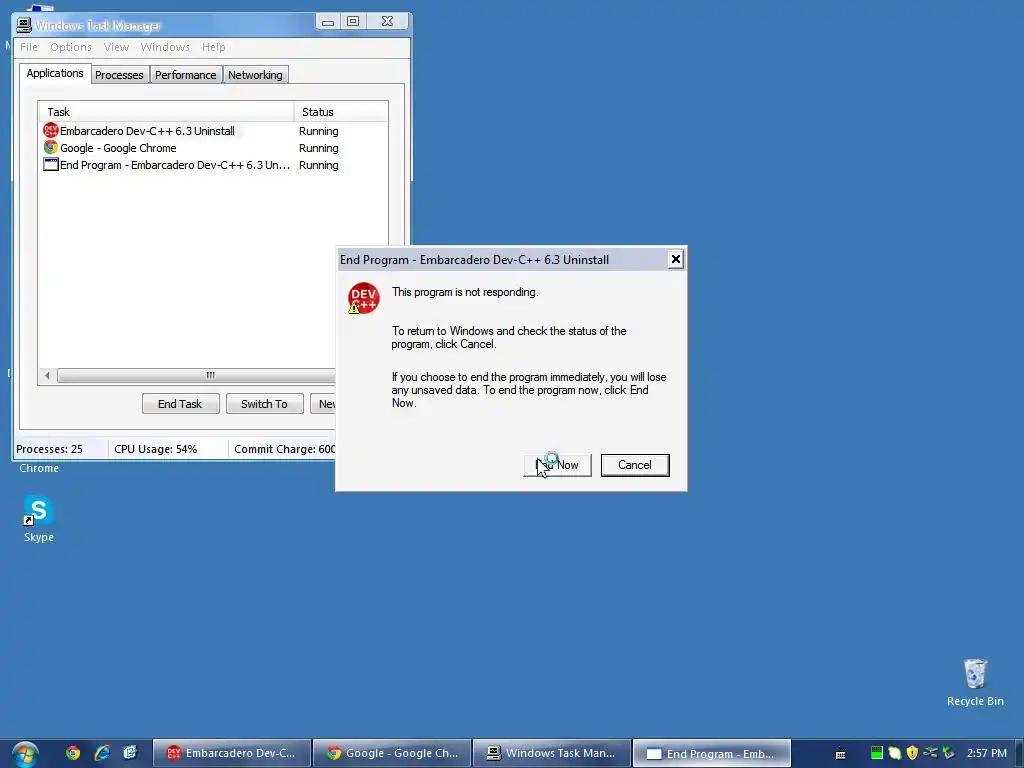Click Dev-C++ icon in task list

click(51, 131)
